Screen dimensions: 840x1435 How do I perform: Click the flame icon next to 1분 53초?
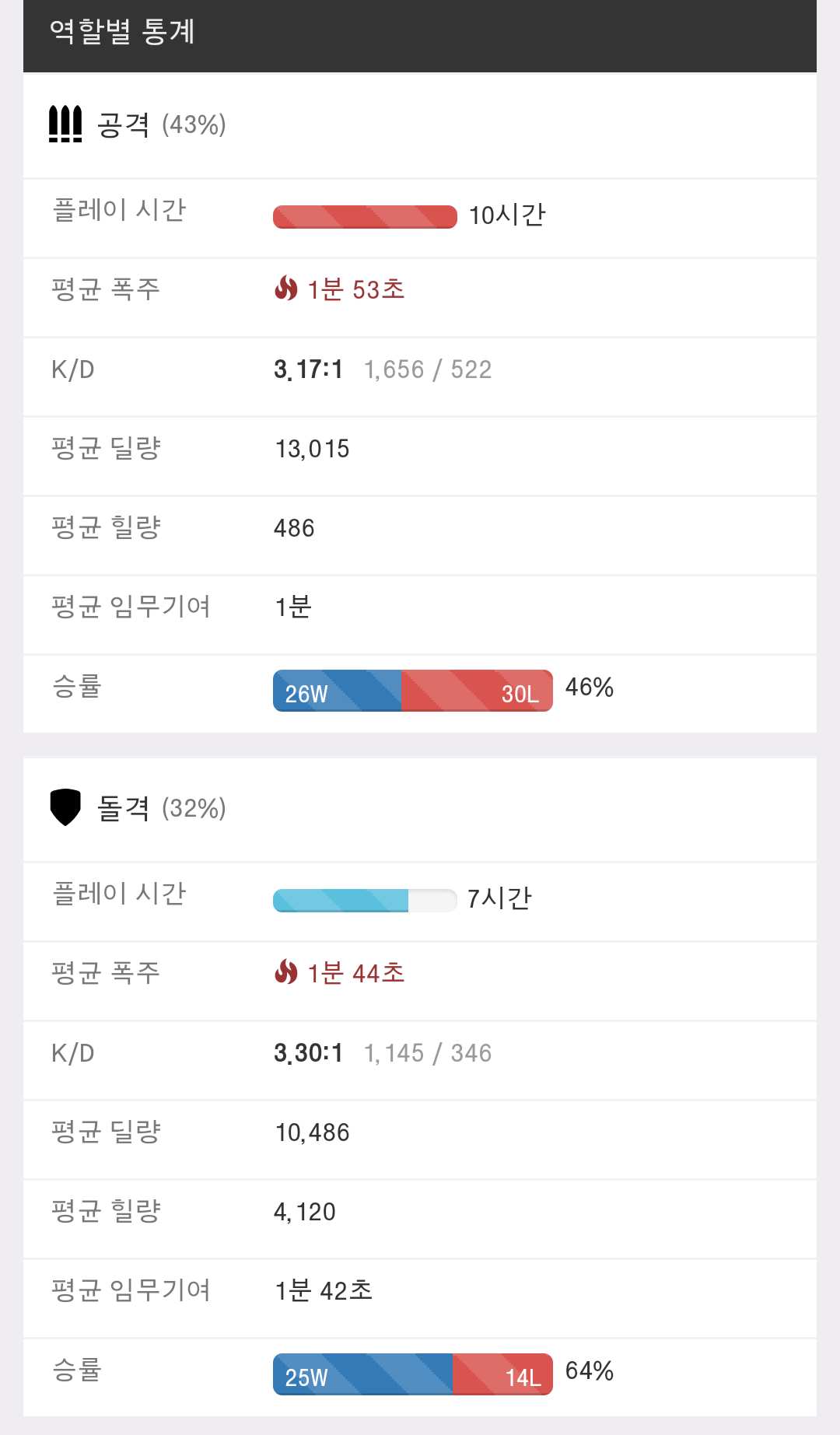(x=286, y=289)
